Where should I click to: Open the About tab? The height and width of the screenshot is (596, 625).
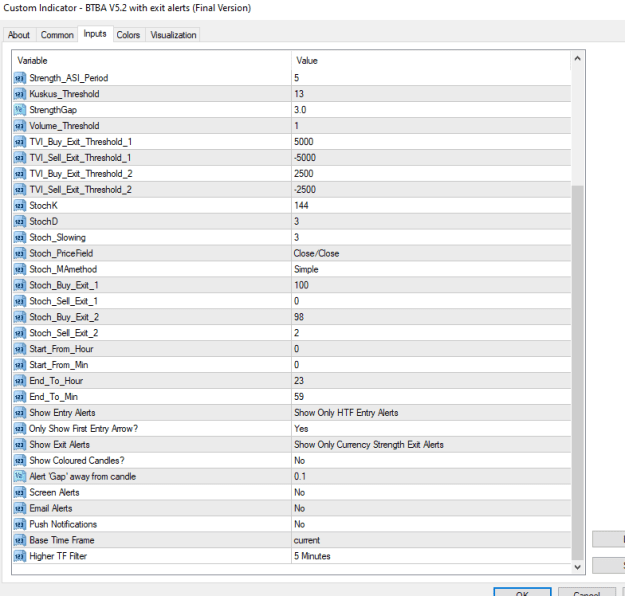[19, 35]
